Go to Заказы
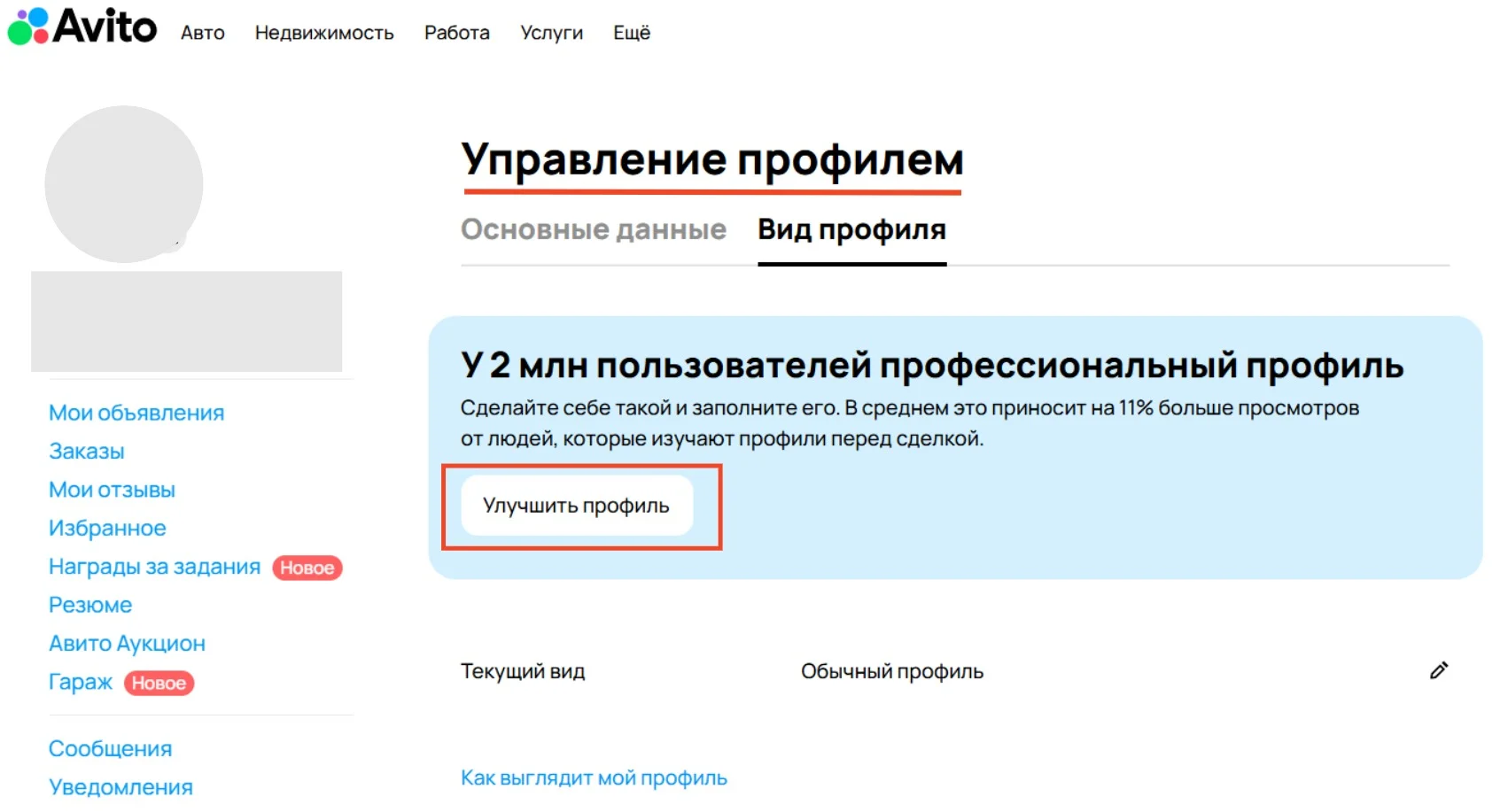This screenshot has width=1508, height=812. click(x=85, y=451)
